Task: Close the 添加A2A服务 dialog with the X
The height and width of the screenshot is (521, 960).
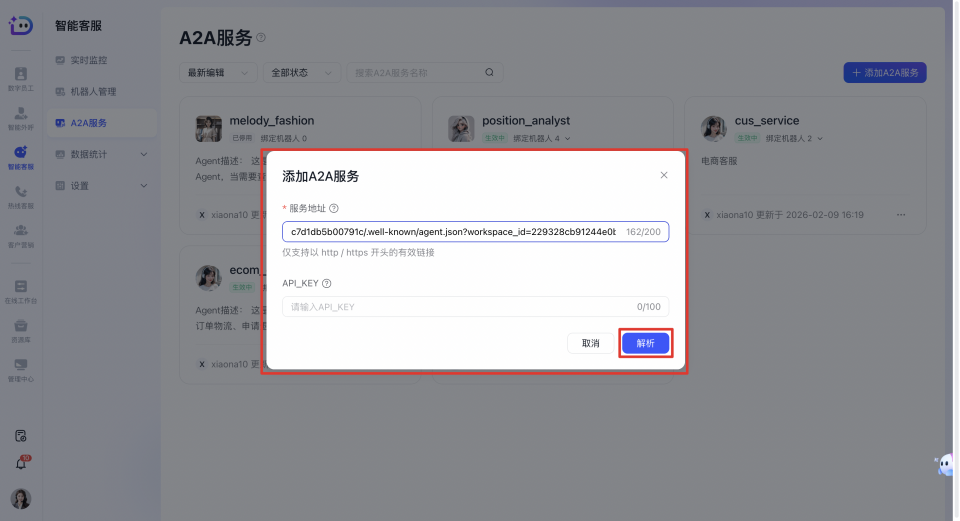Action: [664, 175]
